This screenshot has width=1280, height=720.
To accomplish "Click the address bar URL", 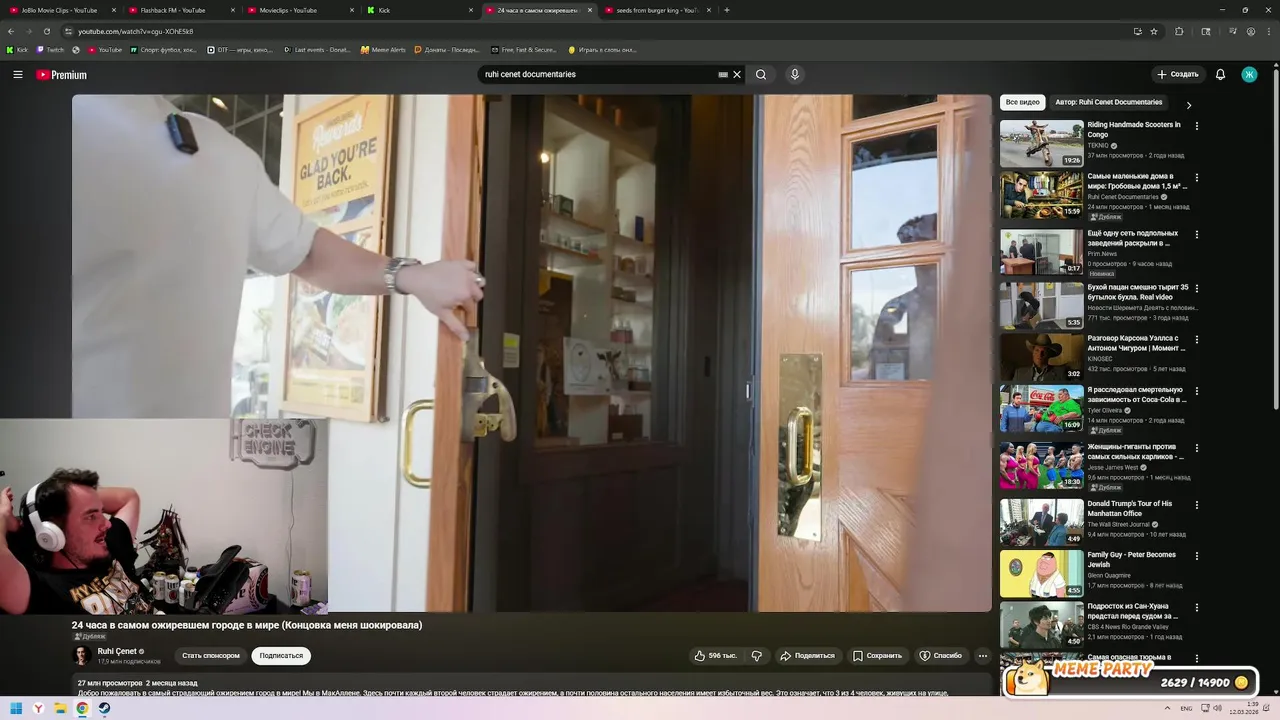I will 135,31.
